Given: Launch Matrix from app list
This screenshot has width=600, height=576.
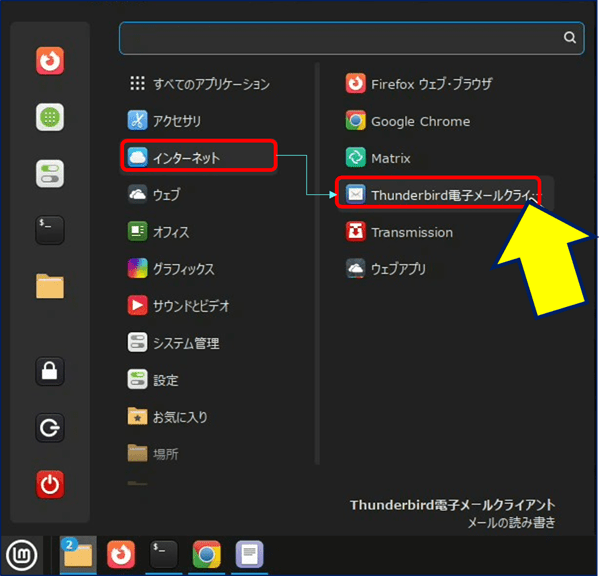Looking at the screenshot, I should pos(446,158).
